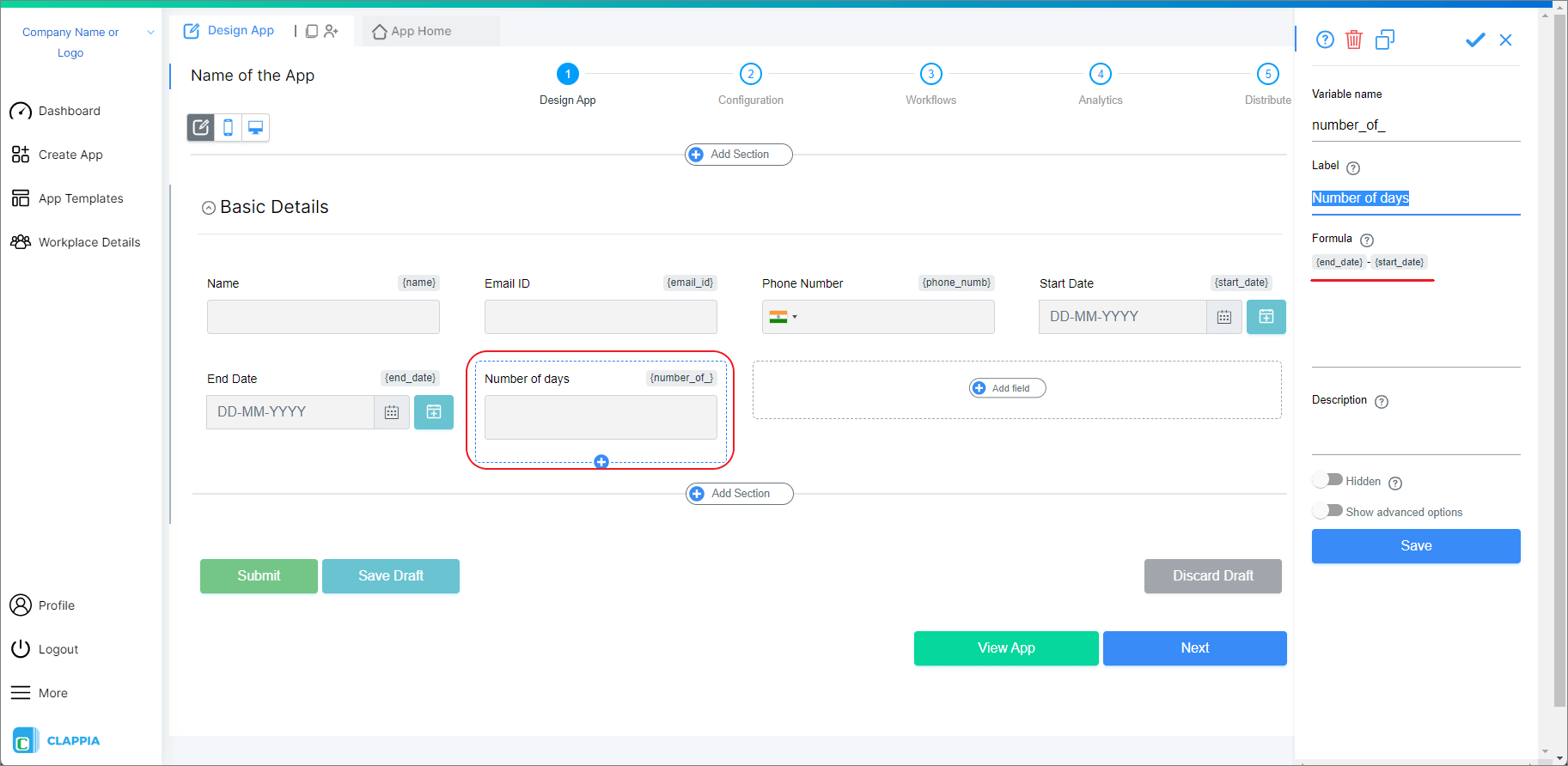Click the top Add Section button

pyautogui.click(x=739, y=155)
